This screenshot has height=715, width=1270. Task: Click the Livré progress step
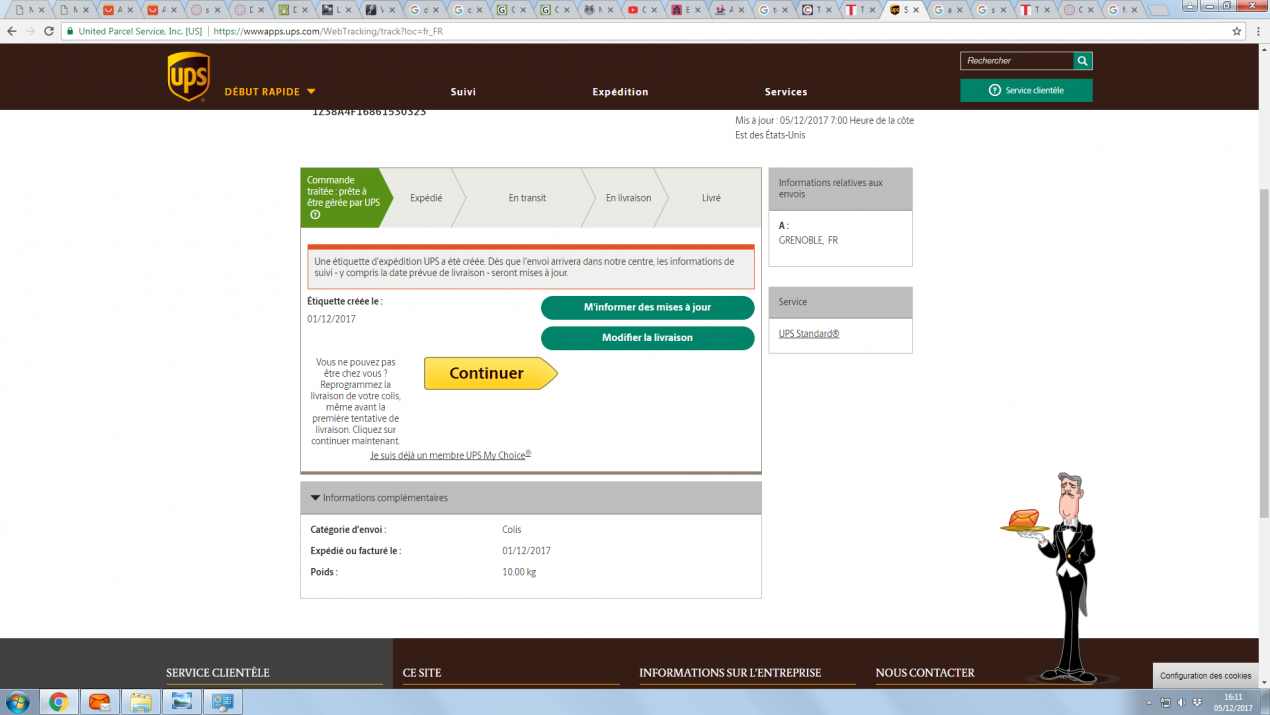(x=711, y=198)
